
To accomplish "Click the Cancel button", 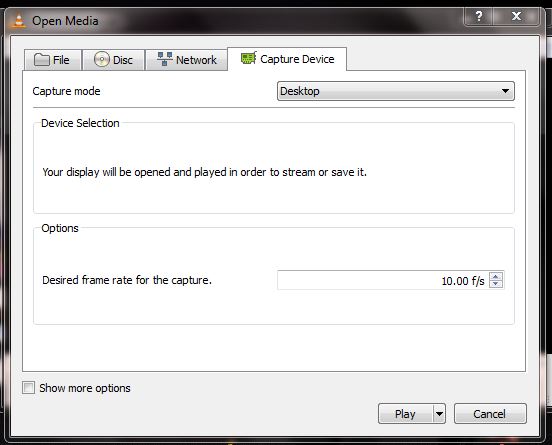I will point(490,414).
